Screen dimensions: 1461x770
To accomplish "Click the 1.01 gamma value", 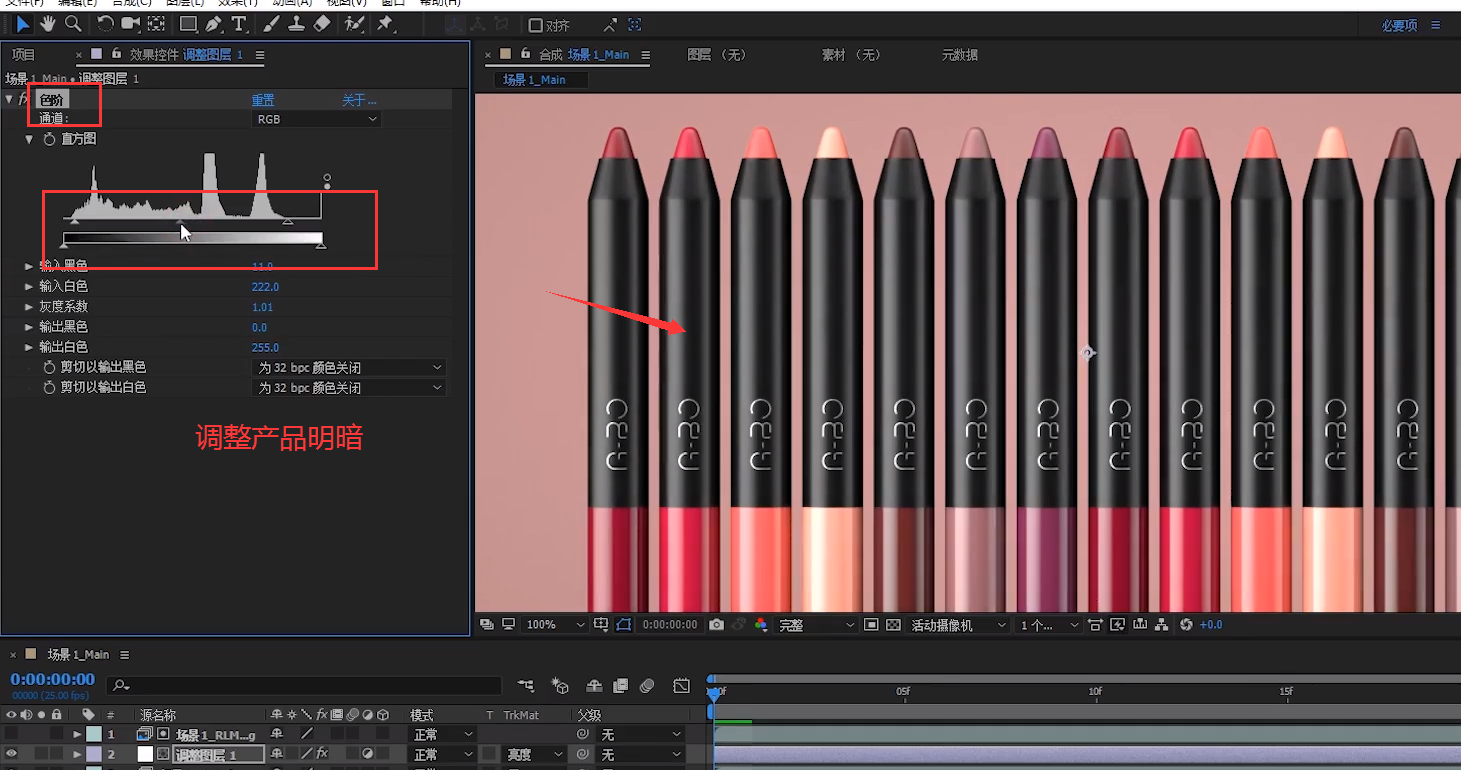I will [262, 307].
